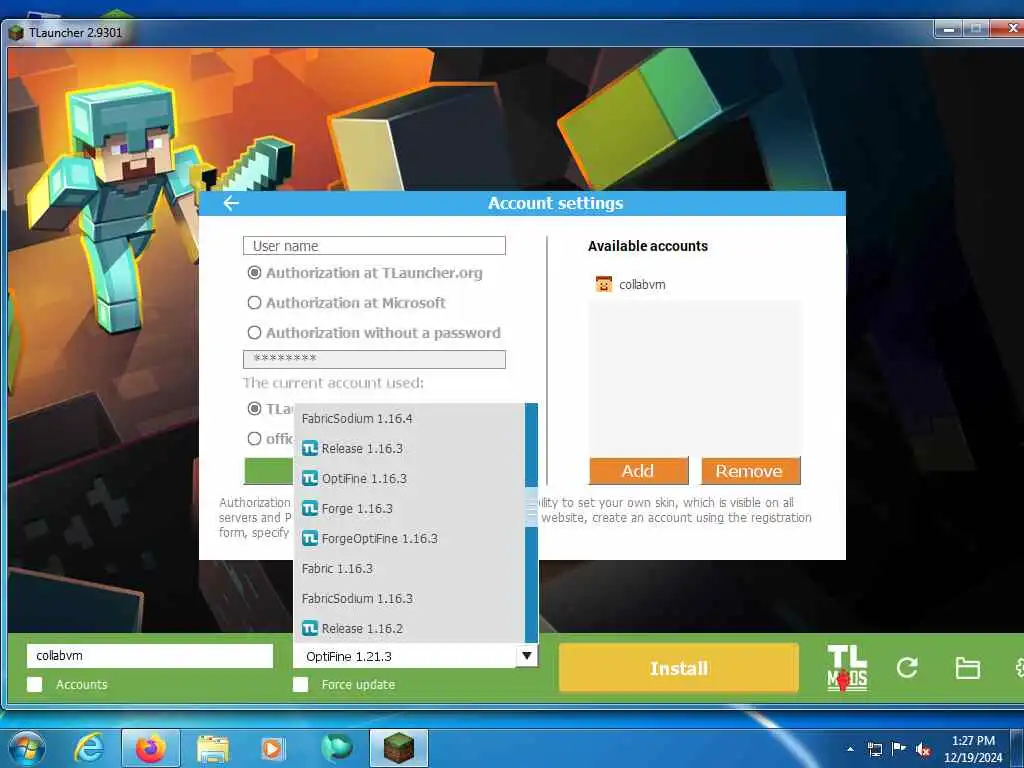Click the green button under account options
Image resolution: width=1024 pixels, height=768 pixels.
point(268,471)
